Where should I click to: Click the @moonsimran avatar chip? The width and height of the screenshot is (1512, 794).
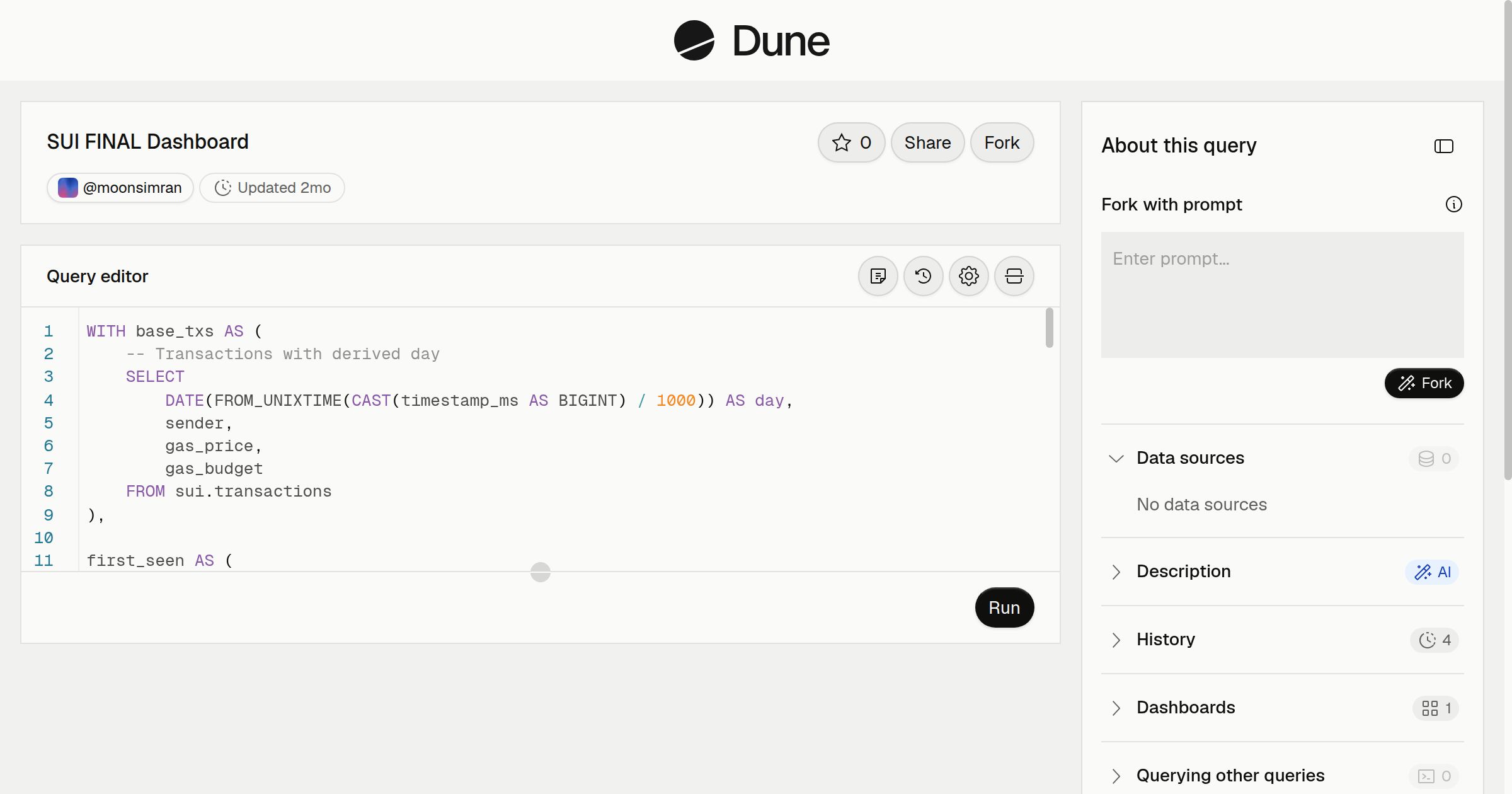(x=120, y=188)
